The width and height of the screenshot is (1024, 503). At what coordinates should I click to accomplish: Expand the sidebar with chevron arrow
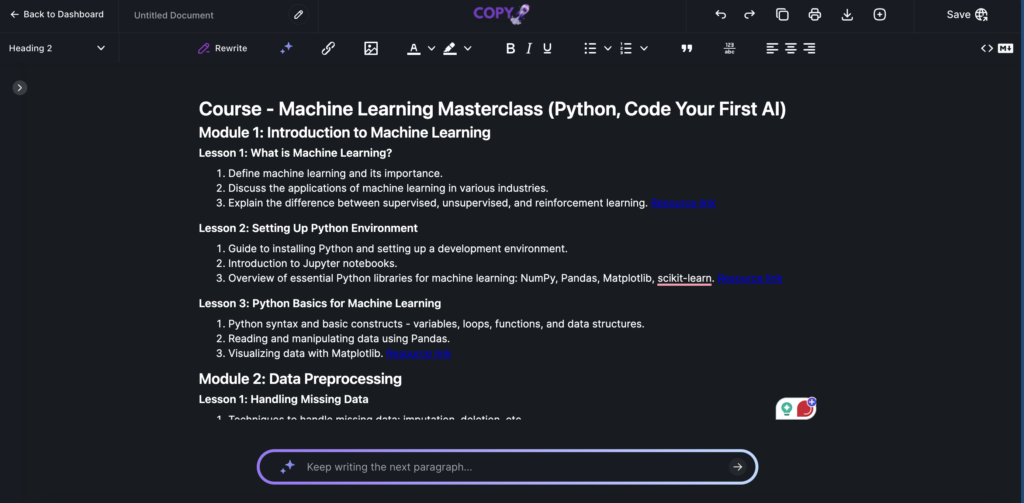[19, 88]
